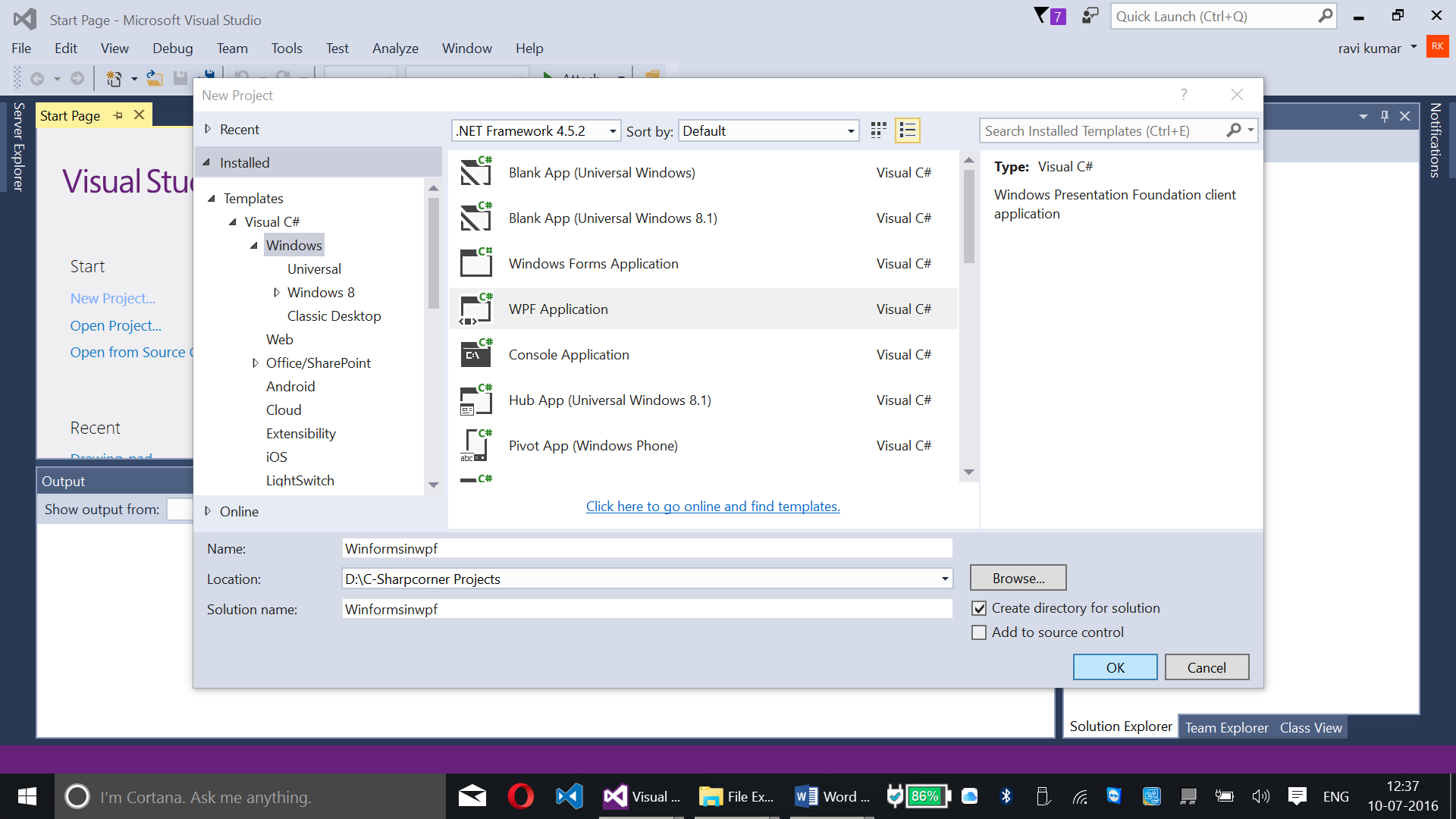Click the Quick Launch search icon
The image size is (1456, 819).
point(1325,16)
